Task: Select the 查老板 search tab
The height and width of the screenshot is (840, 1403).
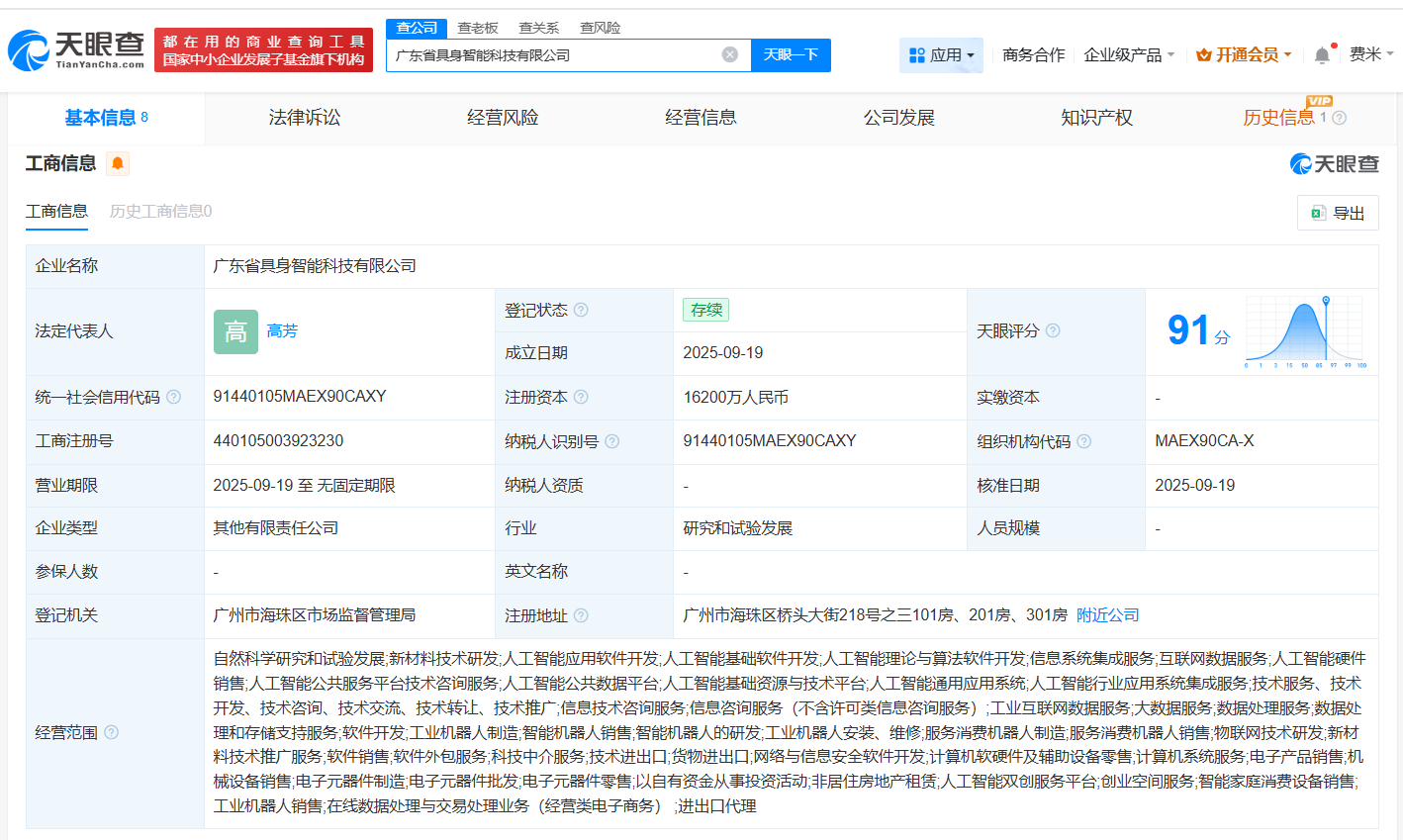Action: pyautogui.click(x=476, y=28)
